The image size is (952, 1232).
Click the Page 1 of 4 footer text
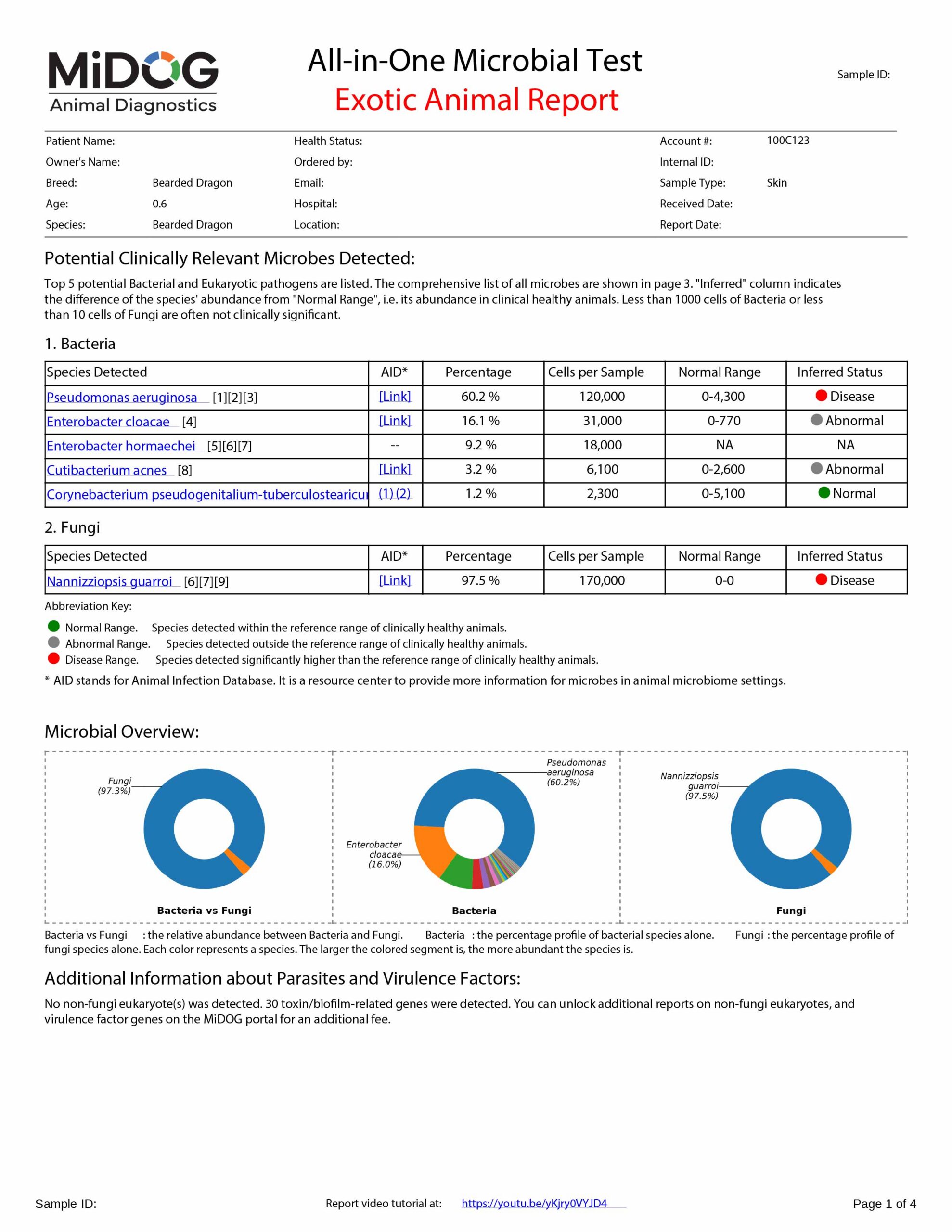pos(885,1204)
